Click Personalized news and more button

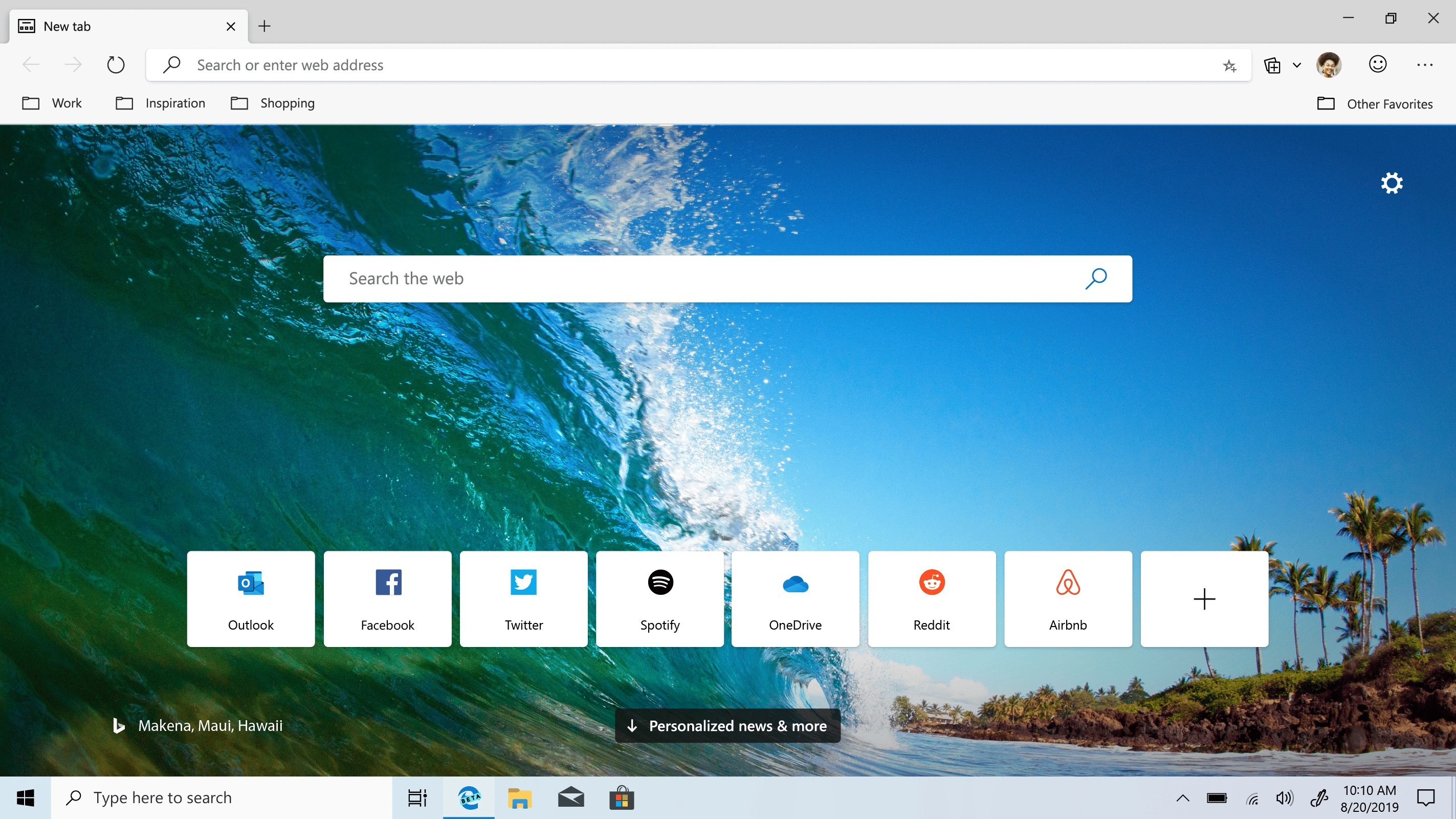point(727,726)
